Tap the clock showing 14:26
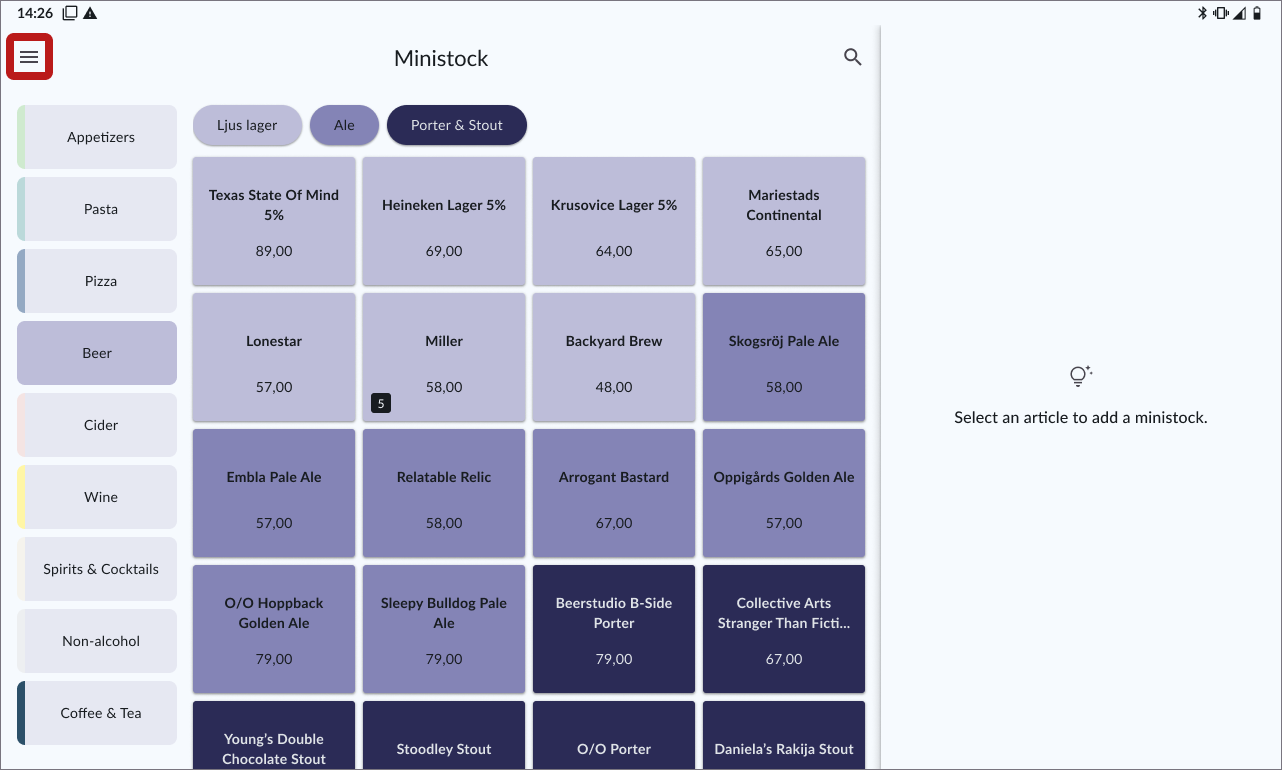The image size is (1282, 770). (35, 13)
